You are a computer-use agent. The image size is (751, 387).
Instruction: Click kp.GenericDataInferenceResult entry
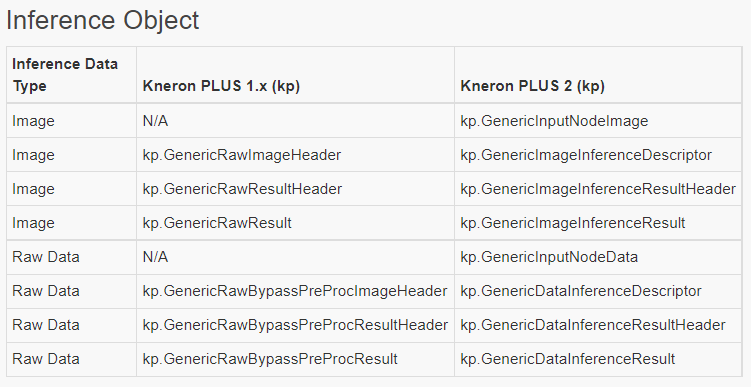tap(568, 359)
